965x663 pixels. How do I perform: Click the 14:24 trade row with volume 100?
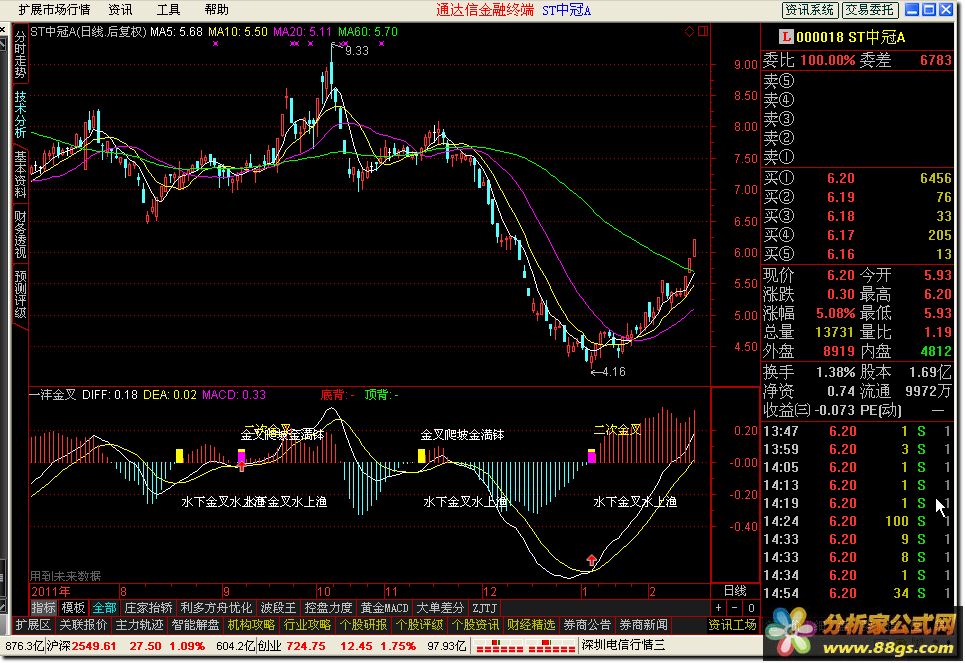coord(857,521)
